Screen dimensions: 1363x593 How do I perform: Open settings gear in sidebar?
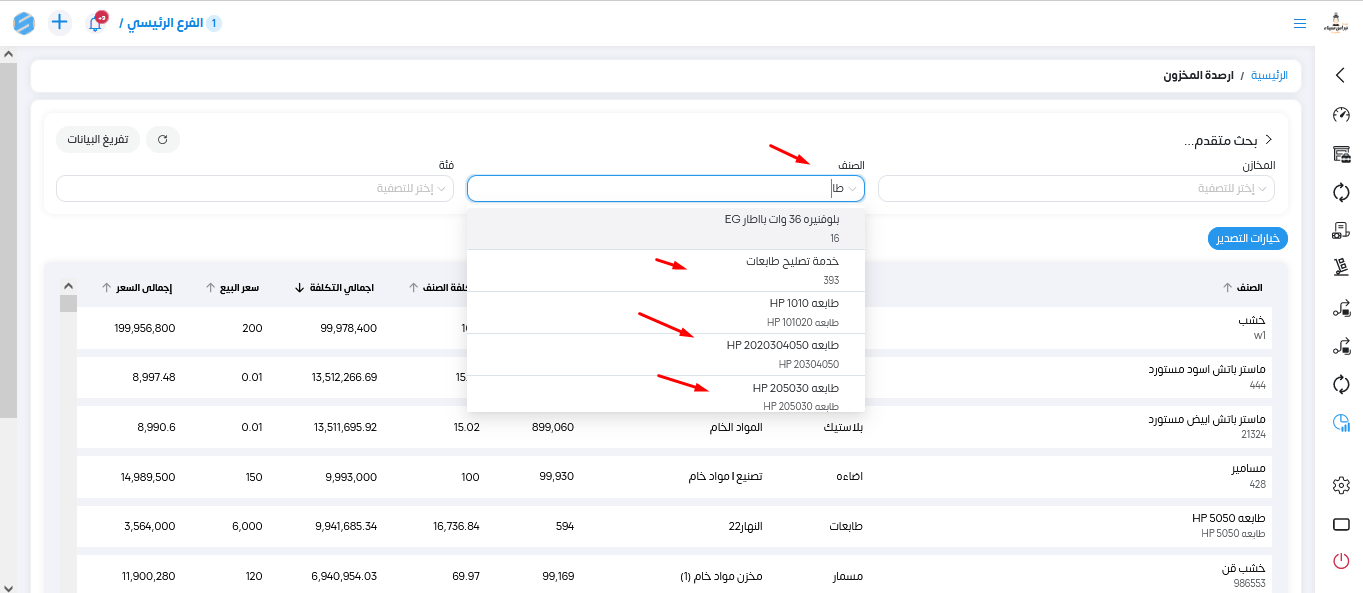pos(1341,485)
